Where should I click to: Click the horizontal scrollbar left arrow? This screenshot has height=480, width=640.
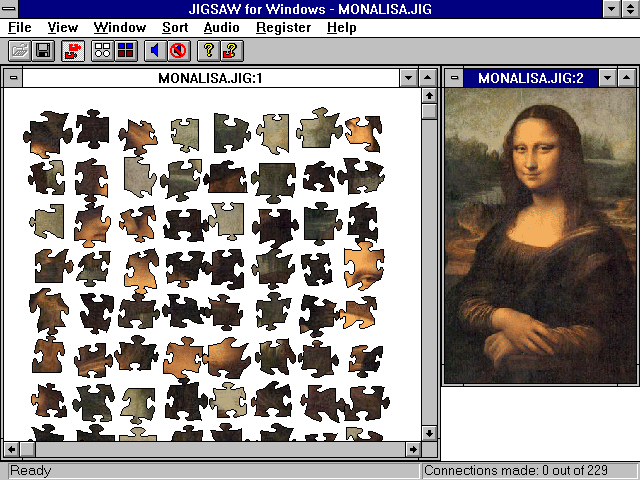click(11, 449)
